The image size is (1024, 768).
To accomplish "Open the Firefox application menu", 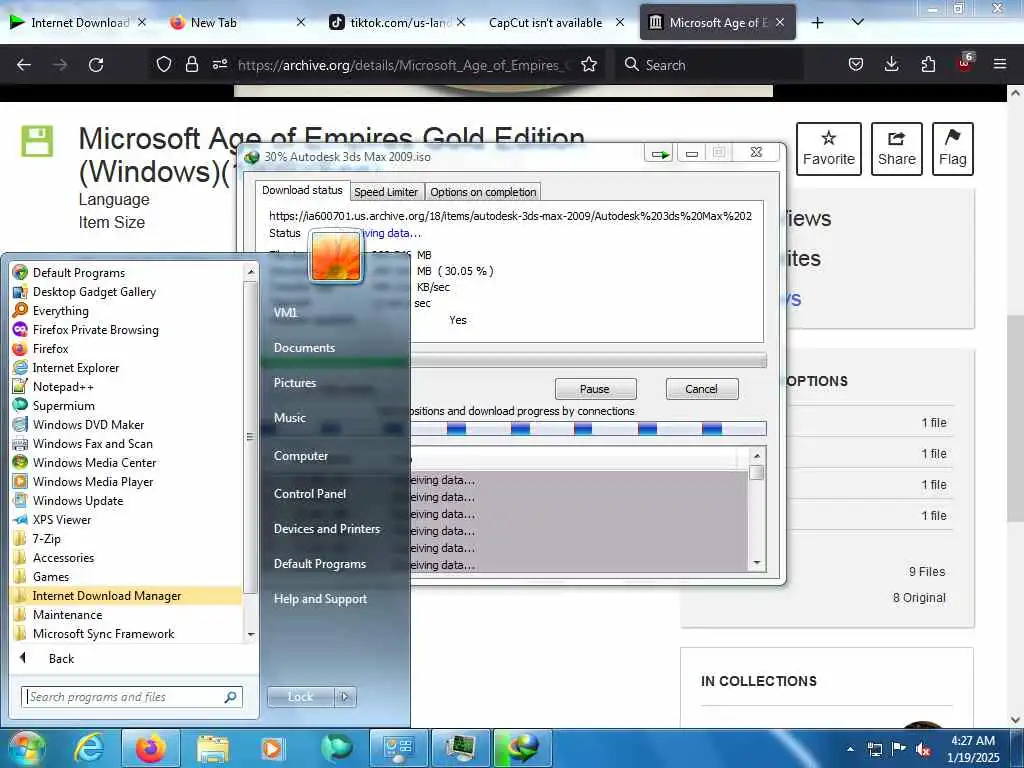I will point(999,64).
